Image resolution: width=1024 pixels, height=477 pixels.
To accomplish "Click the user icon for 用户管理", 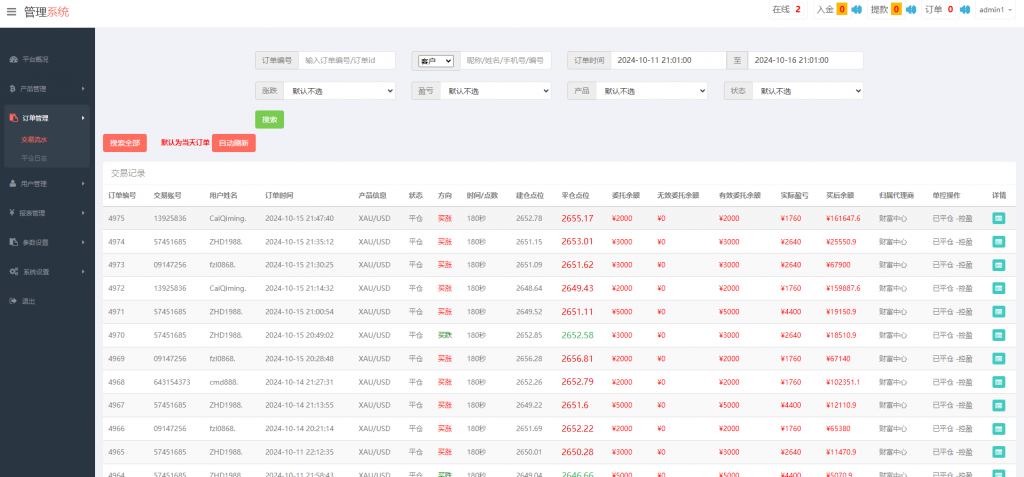I will tap(14, 184).
